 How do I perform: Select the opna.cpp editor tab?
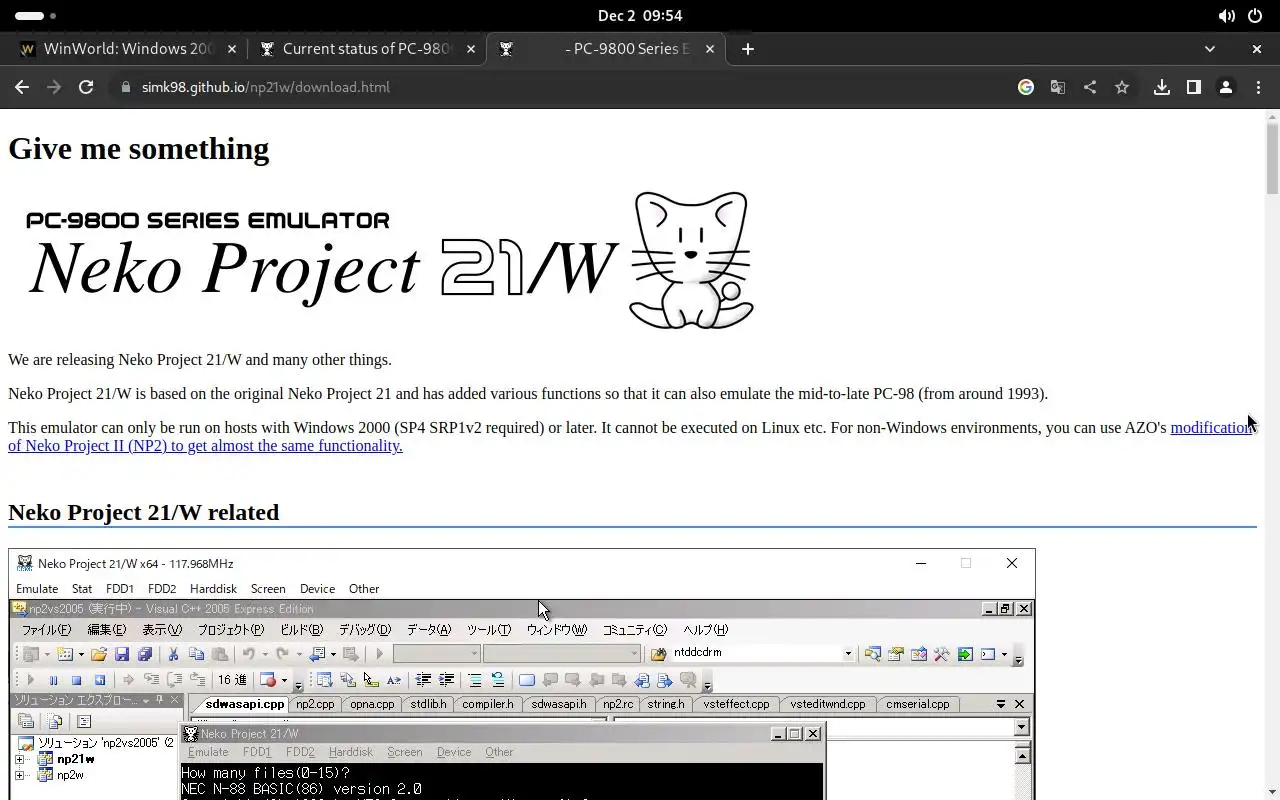pos(372,704)
